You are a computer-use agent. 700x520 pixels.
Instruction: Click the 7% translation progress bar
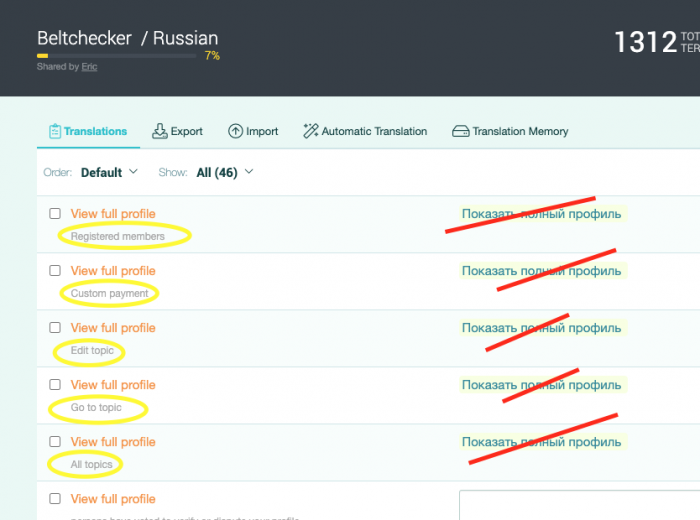tap(116, 56)
